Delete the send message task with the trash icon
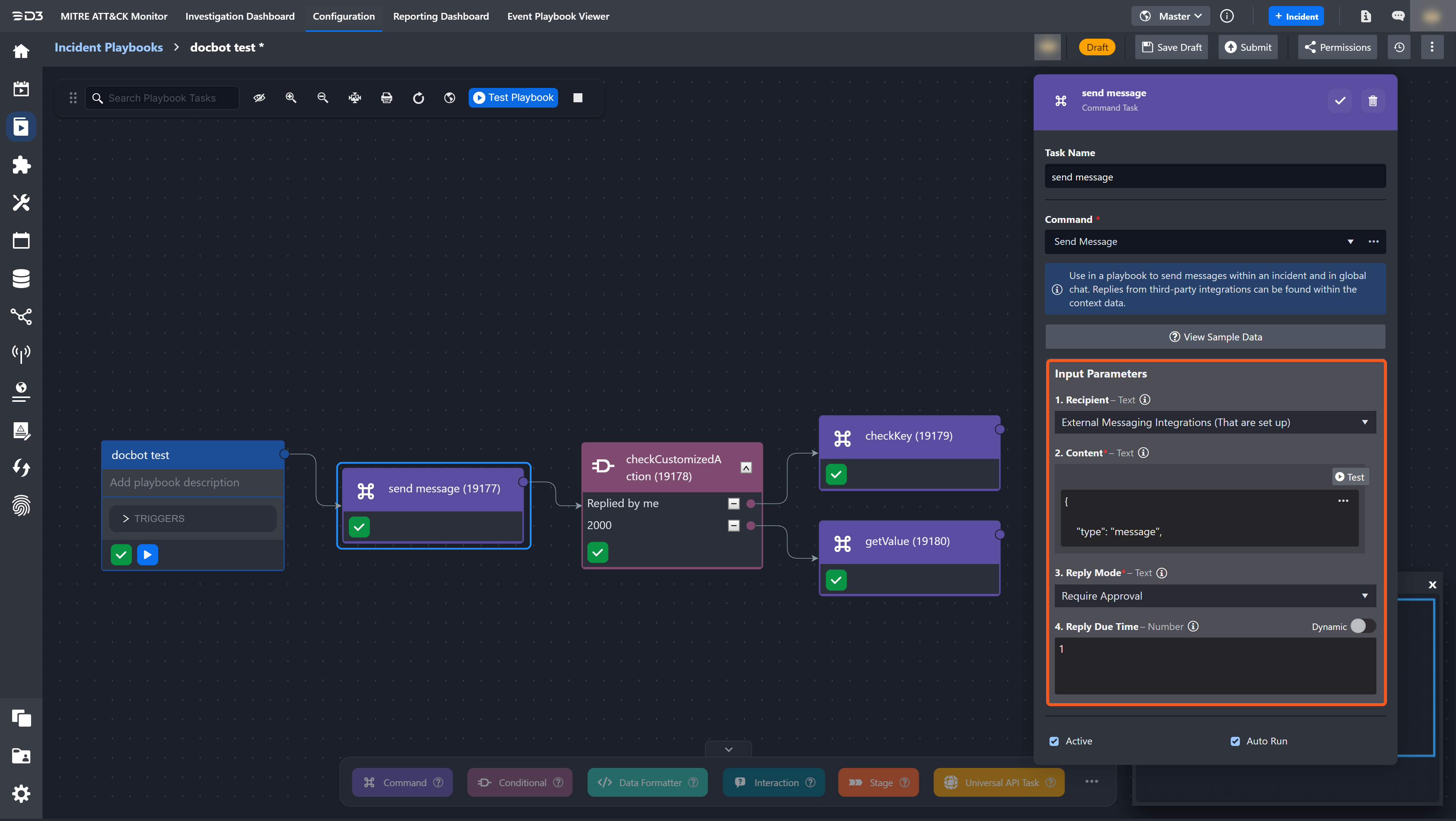This screenshot has height=821, width=1456. 1372,101
